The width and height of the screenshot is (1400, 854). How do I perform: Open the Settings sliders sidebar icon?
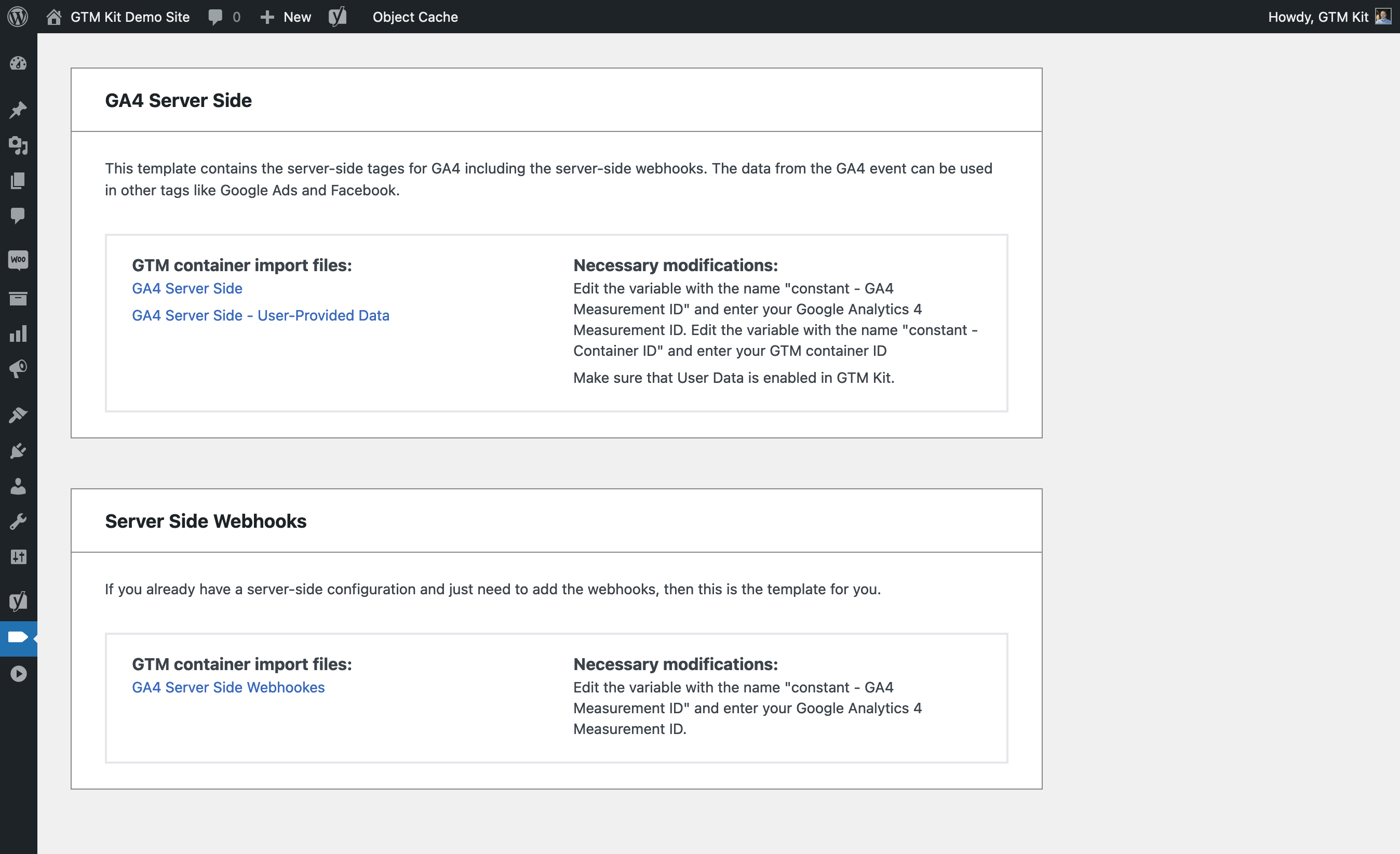click(x=19, y=557)
